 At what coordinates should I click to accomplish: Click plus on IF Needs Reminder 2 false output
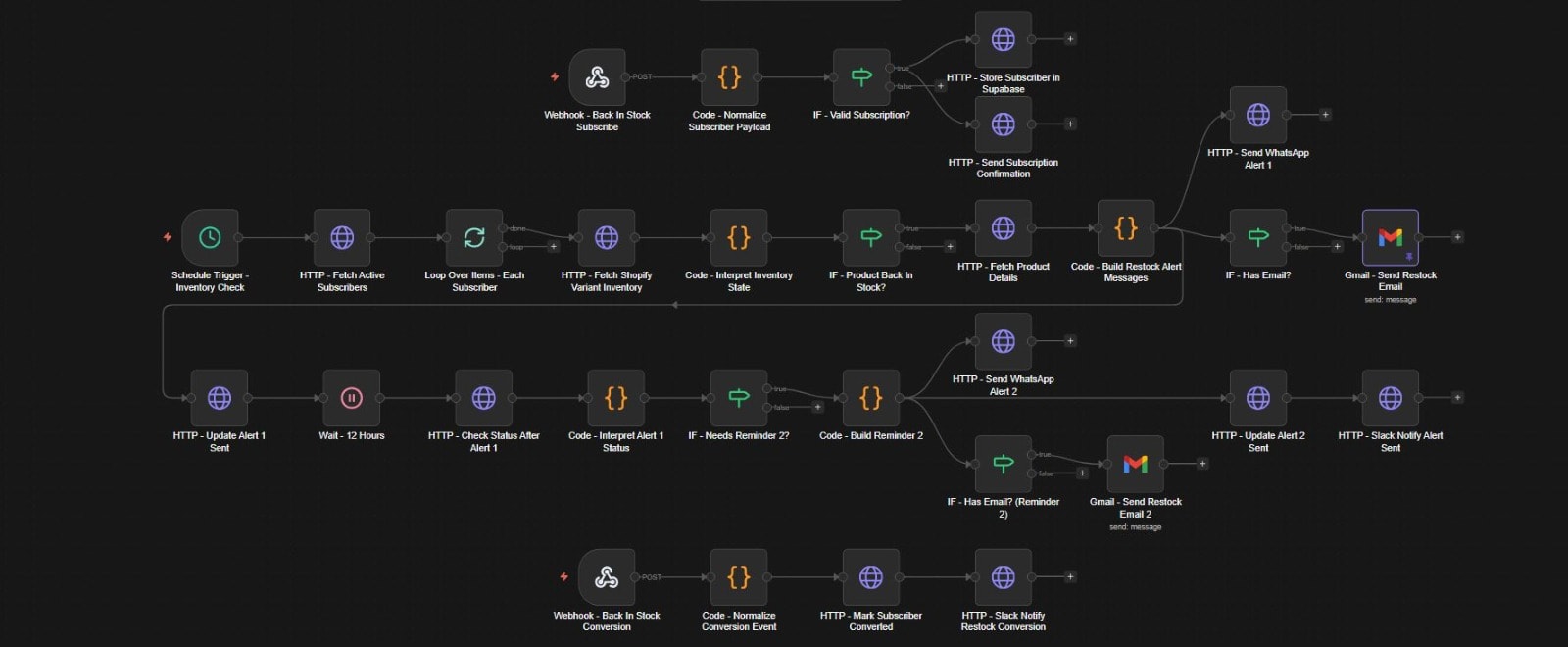click(817, 407)
